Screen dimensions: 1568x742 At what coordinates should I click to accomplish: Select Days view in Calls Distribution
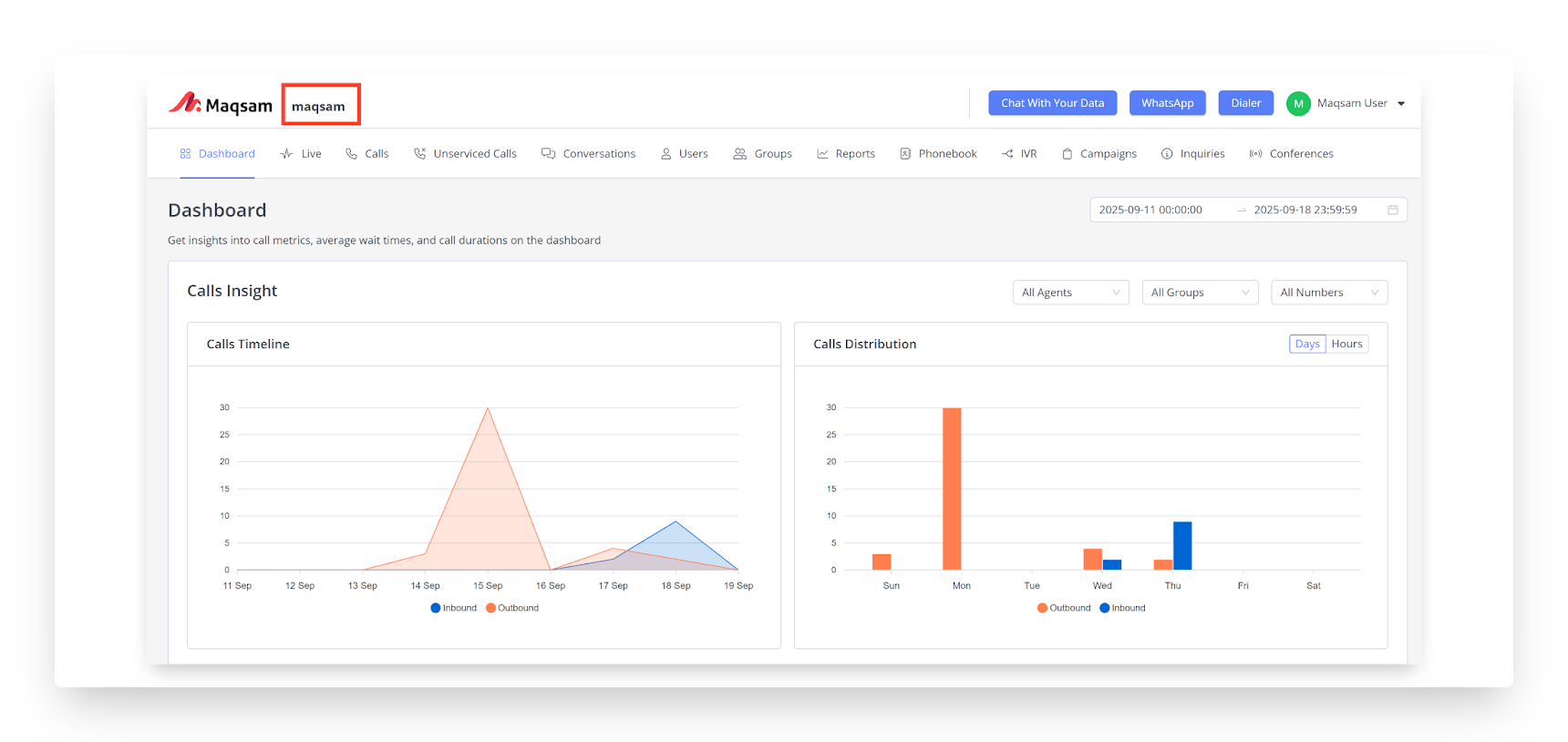pyautogui.click(x=1307, y=344)
